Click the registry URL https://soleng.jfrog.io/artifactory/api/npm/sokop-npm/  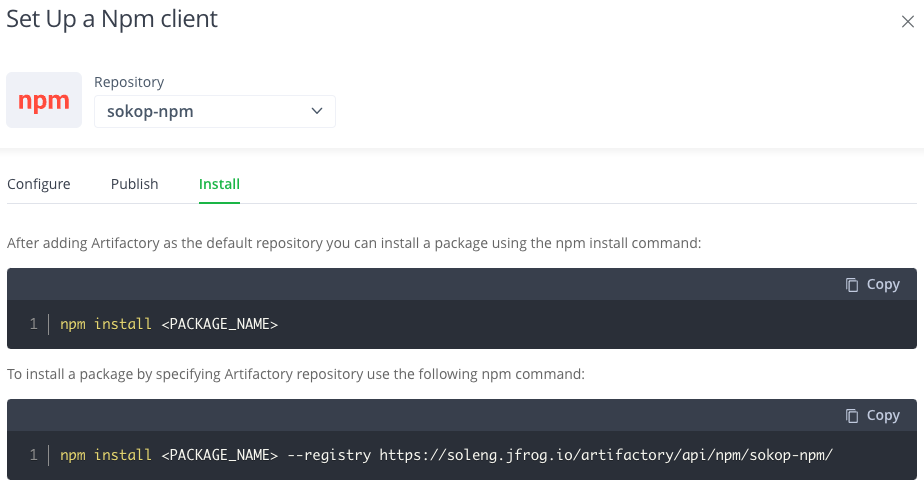coord(606,455)
